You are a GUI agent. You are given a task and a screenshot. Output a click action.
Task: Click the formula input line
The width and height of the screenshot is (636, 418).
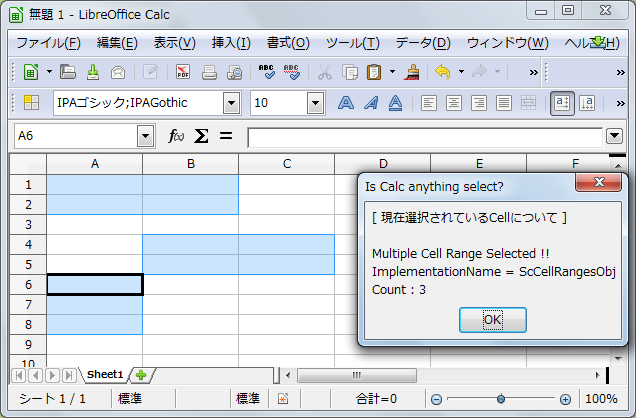pyautogui.click(x=425, y=137)
